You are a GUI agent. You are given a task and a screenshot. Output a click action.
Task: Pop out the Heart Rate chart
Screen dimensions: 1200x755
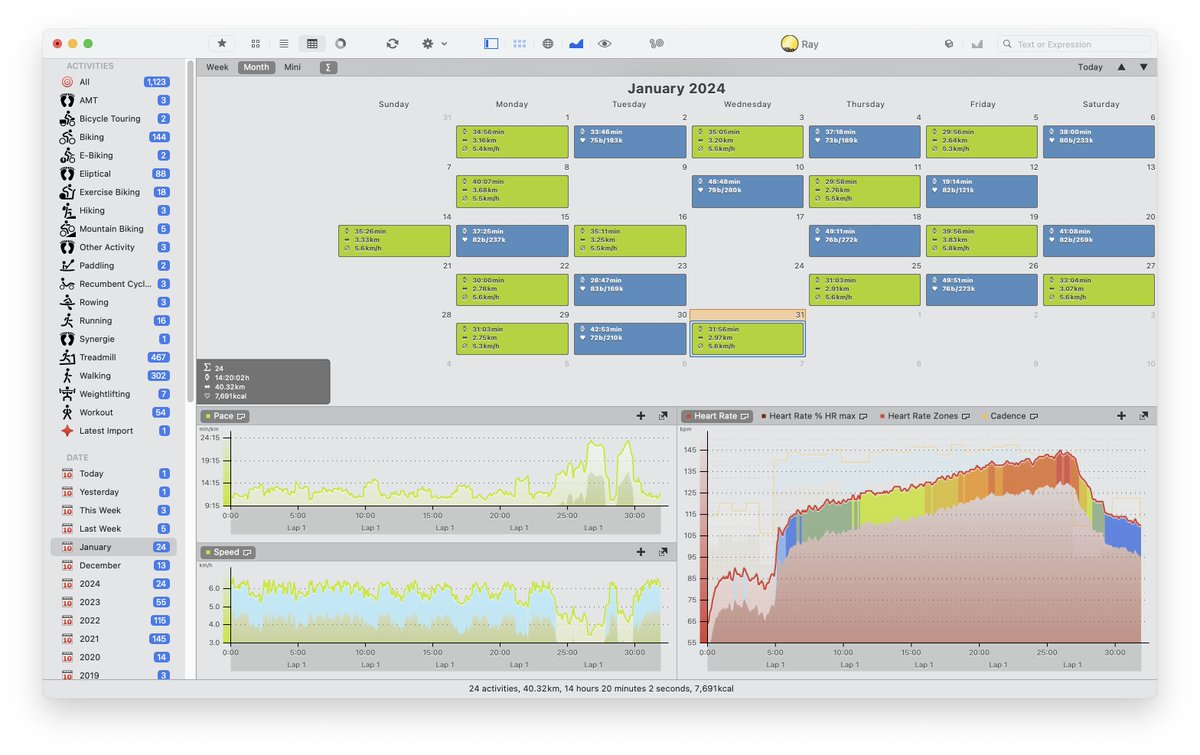click(1143, 416)
